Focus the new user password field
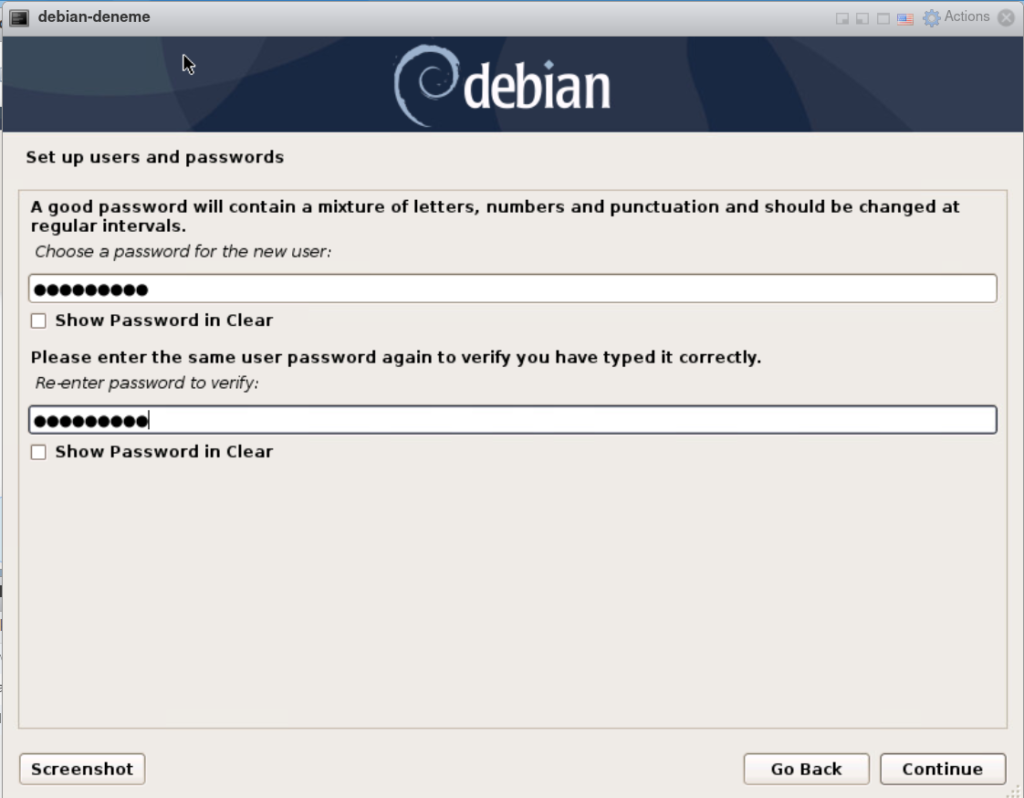 pyautogui.click(x=513, y=289)
